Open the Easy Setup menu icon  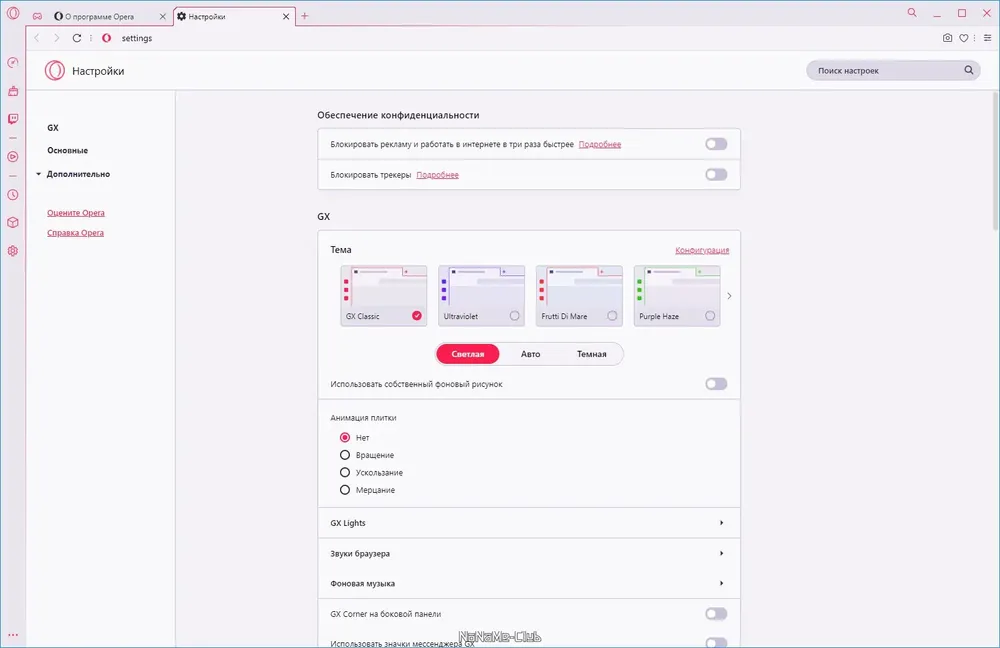coord(987,38)
